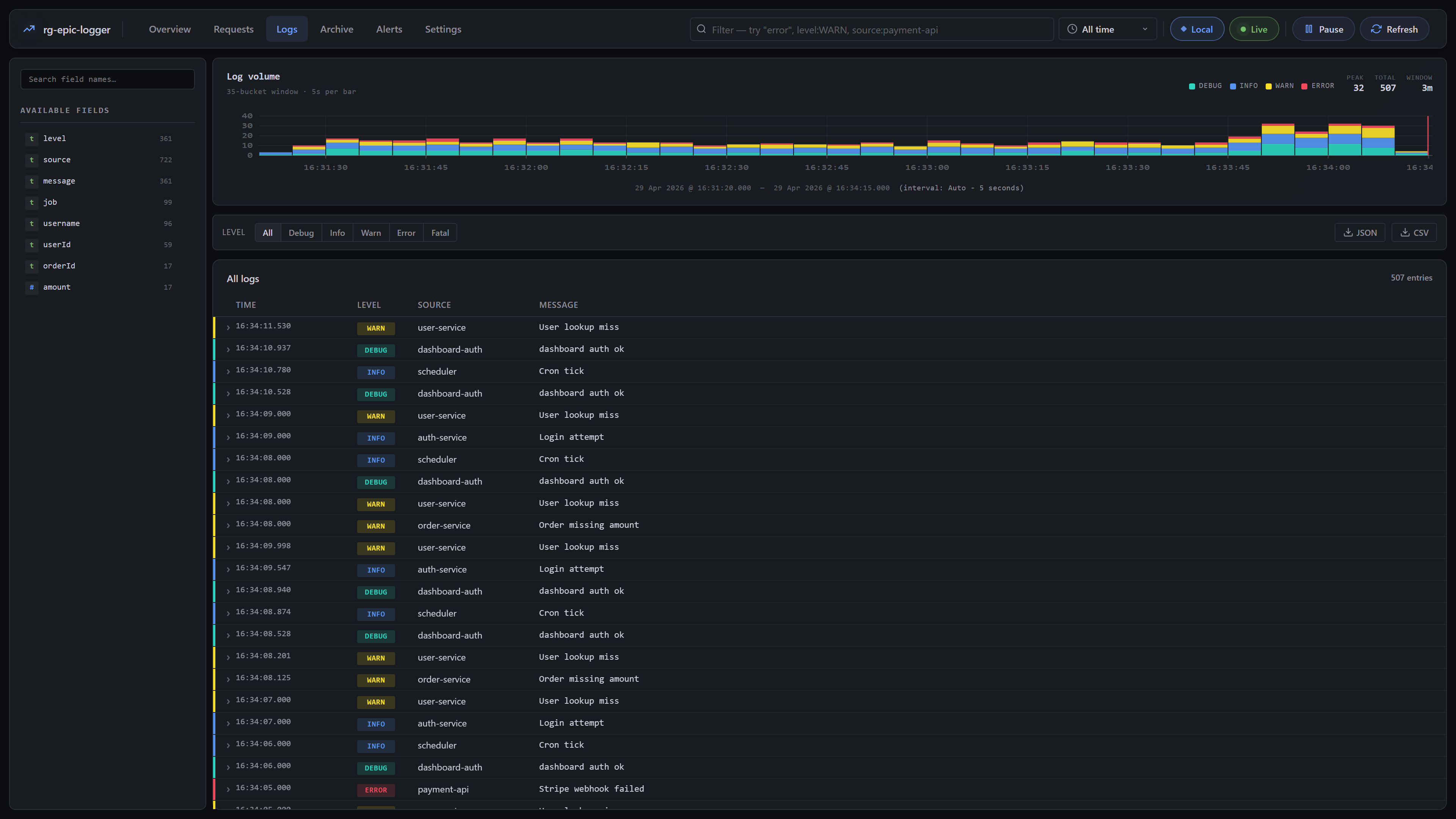Viewport: 1456px width, 819px height.
Task: Click the Search field names input
Action: click(107, 79)
